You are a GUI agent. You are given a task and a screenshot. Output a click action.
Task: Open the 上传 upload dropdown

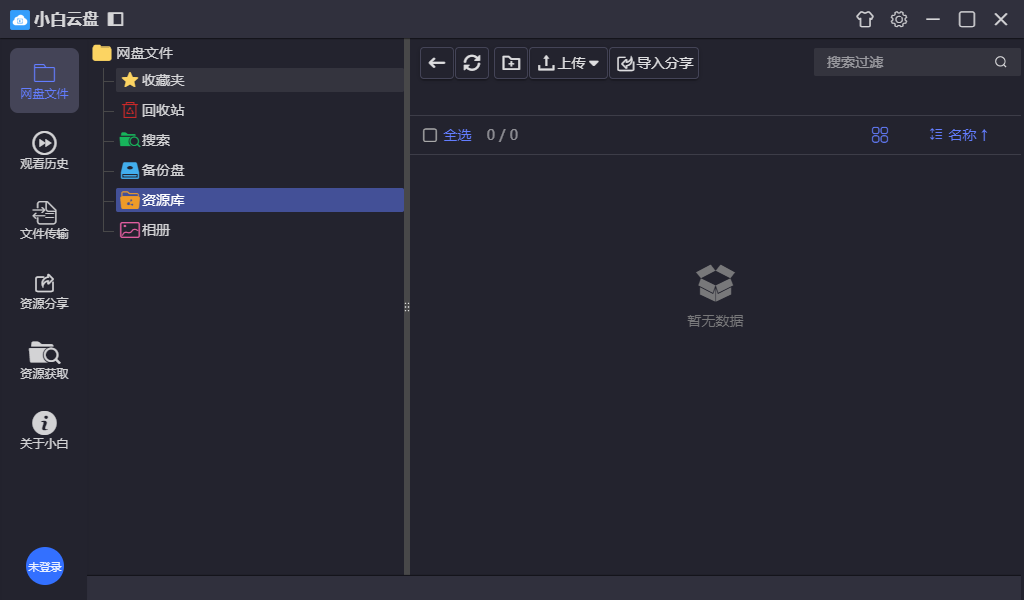tap(568, 63)
